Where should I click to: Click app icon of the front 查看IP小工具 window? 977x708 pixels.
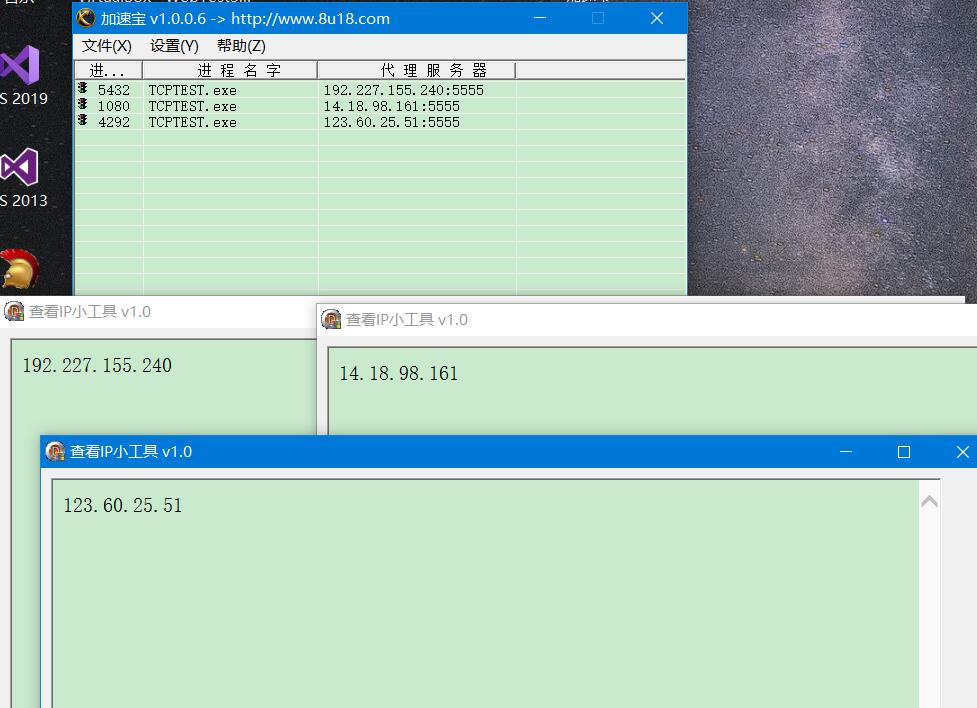click(55, 451)
